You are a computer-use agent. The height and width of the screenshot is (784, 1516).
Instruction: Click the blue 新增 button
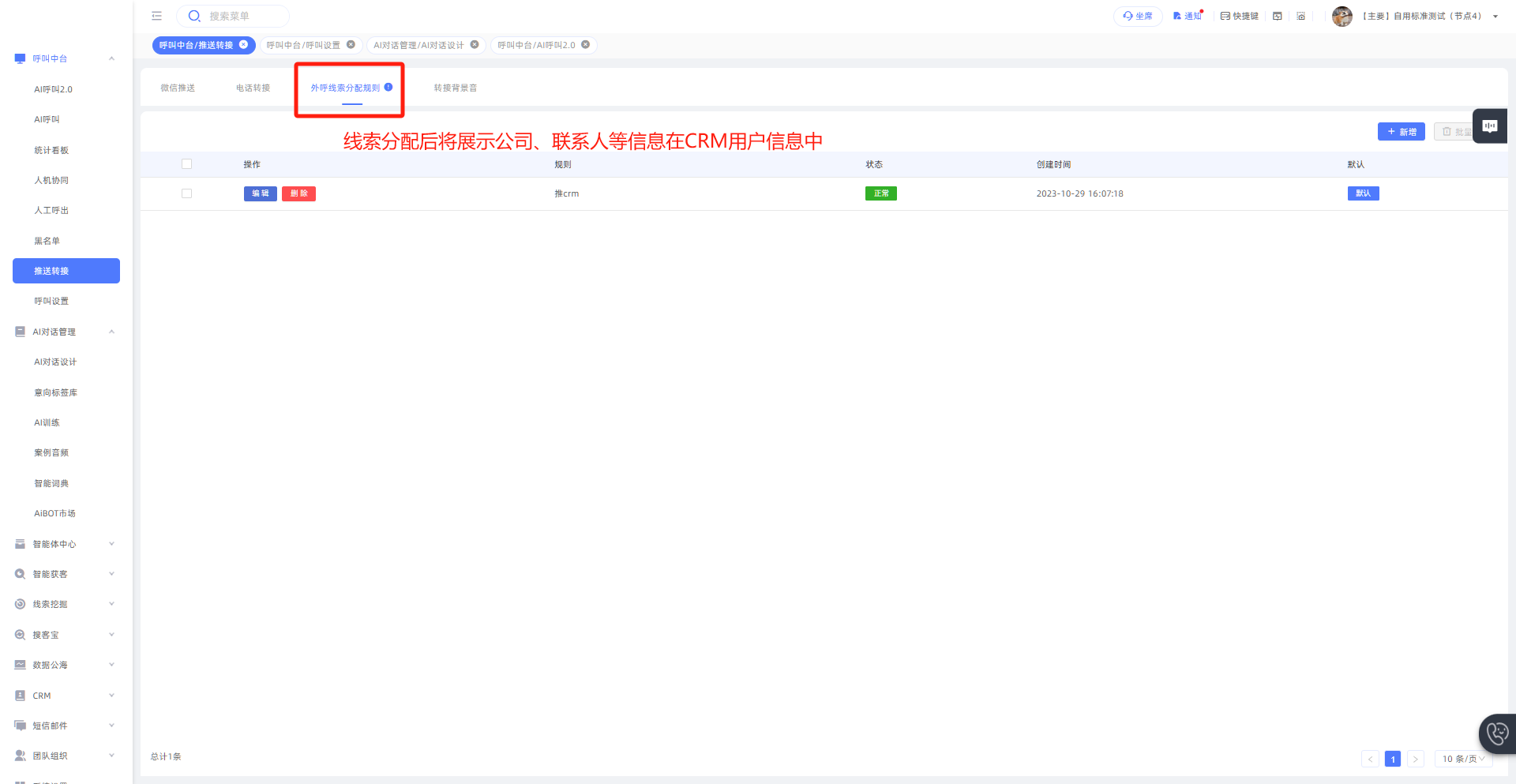click(x=1401, y=132)
